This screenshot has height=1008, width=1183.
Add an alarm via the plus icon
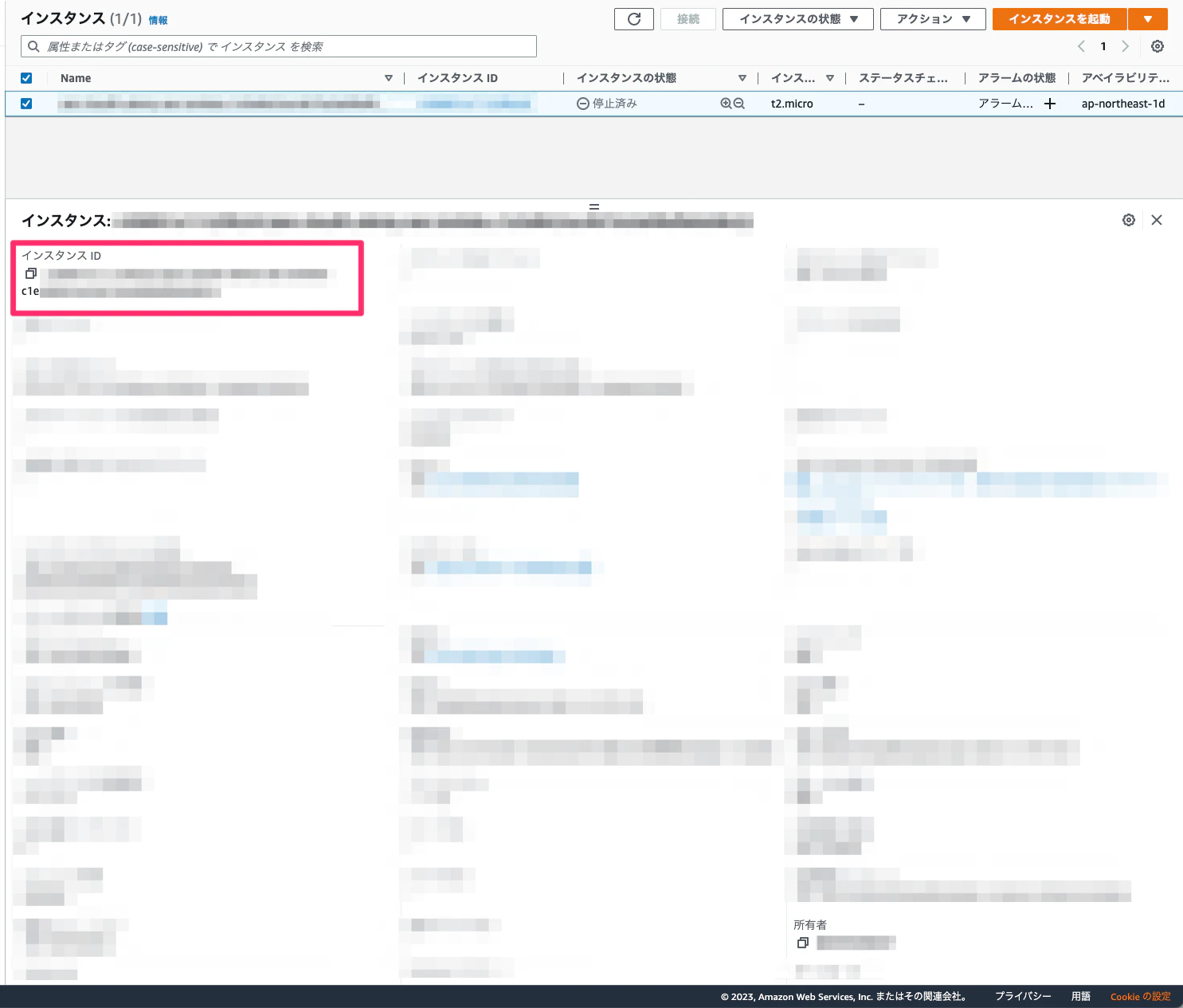click(1050, 103)
